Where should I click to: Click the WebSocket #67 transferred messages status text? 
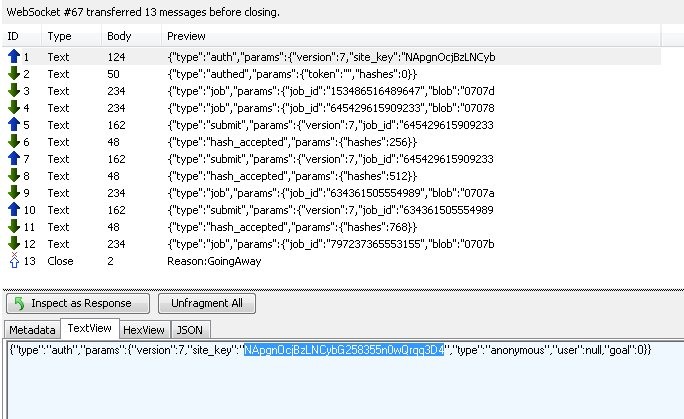[143, 12]
